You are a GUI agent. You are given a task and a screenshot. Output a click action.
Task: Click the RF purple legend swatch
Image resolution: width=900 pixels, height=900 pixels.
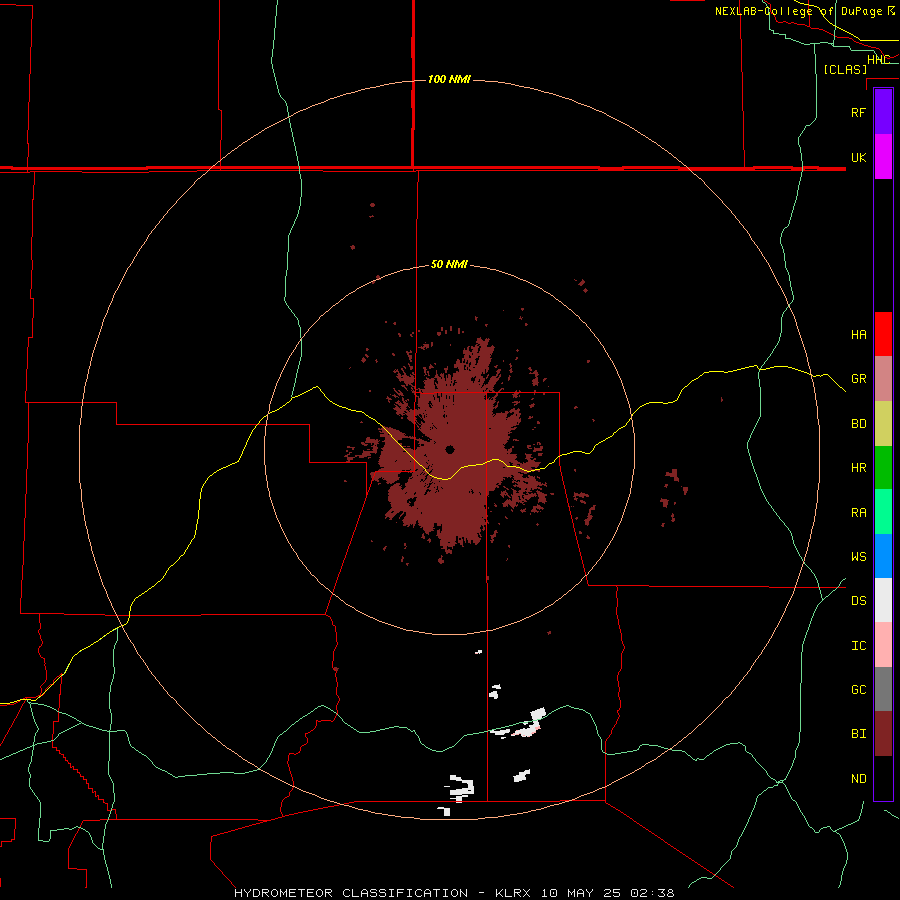coord(883,112)
